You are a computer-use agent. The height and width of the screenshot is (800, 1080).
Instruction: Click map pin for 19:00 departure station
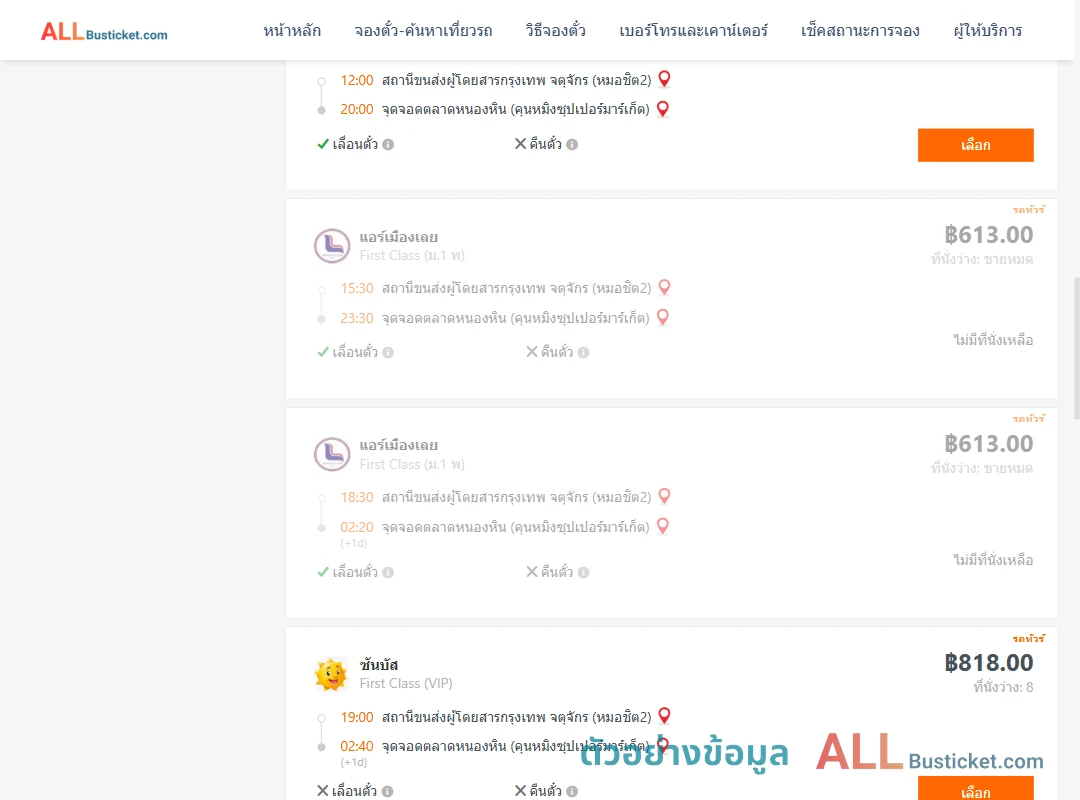click(664, 716)
